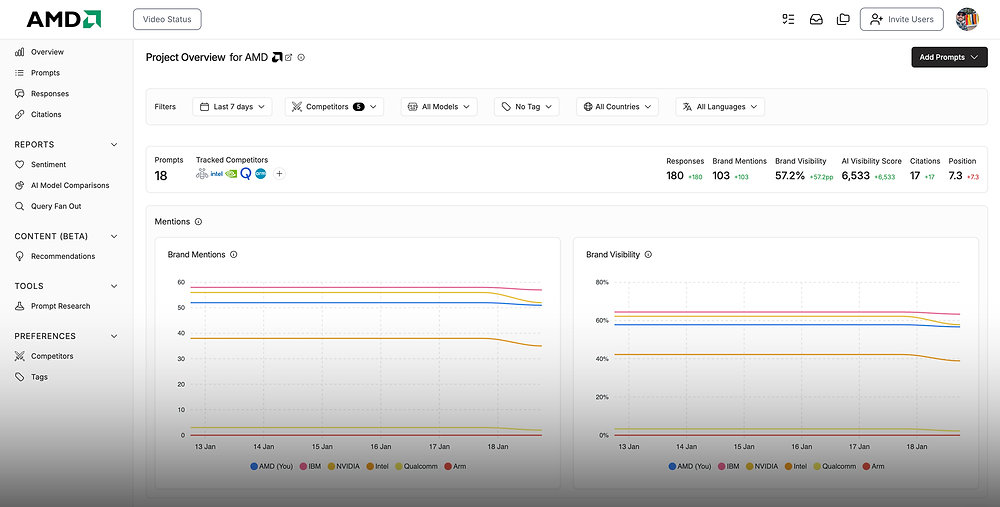Open the user profile avatar

point(967,19)
